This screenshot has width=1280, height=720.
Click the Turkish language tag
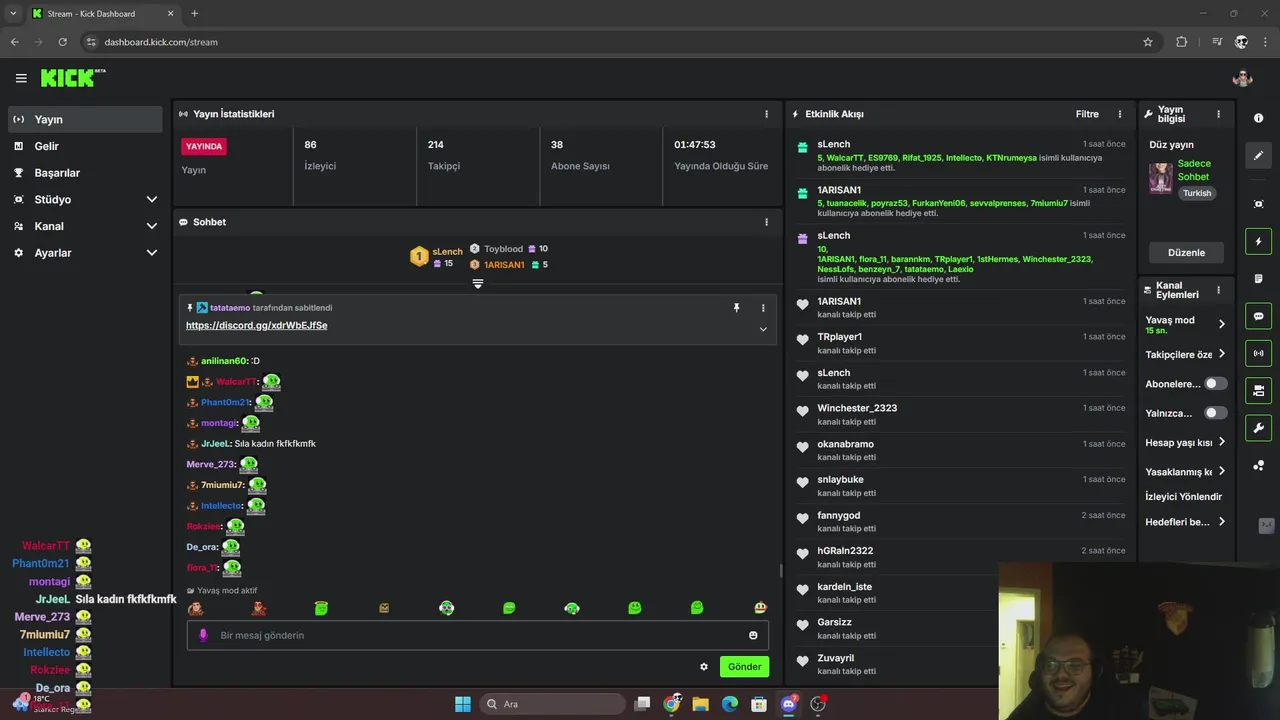(x=1197, y=193)
